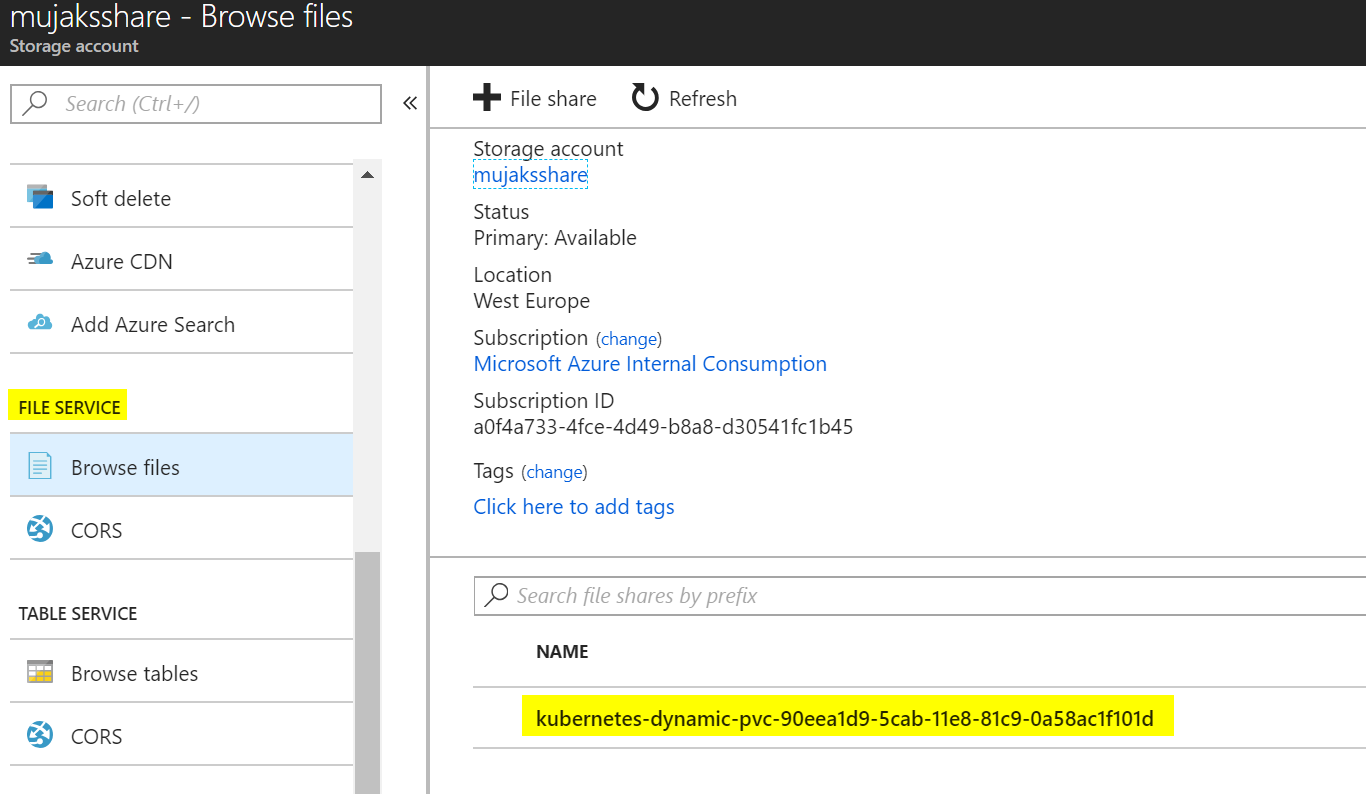Image resolution: width=1366 pixels, height=794 pixels.
Task: Open the Soft delete menu item
Action: point(181,198)
